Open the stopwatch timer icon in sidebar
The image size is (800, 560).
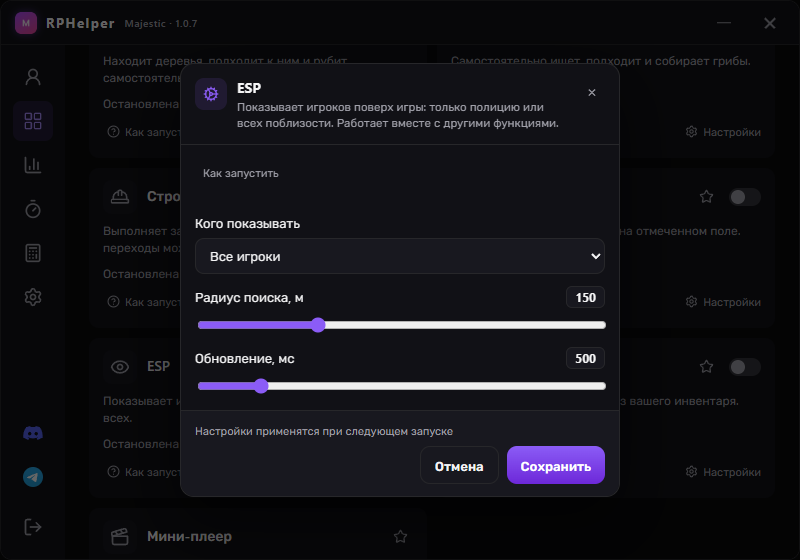coord(33,209)
